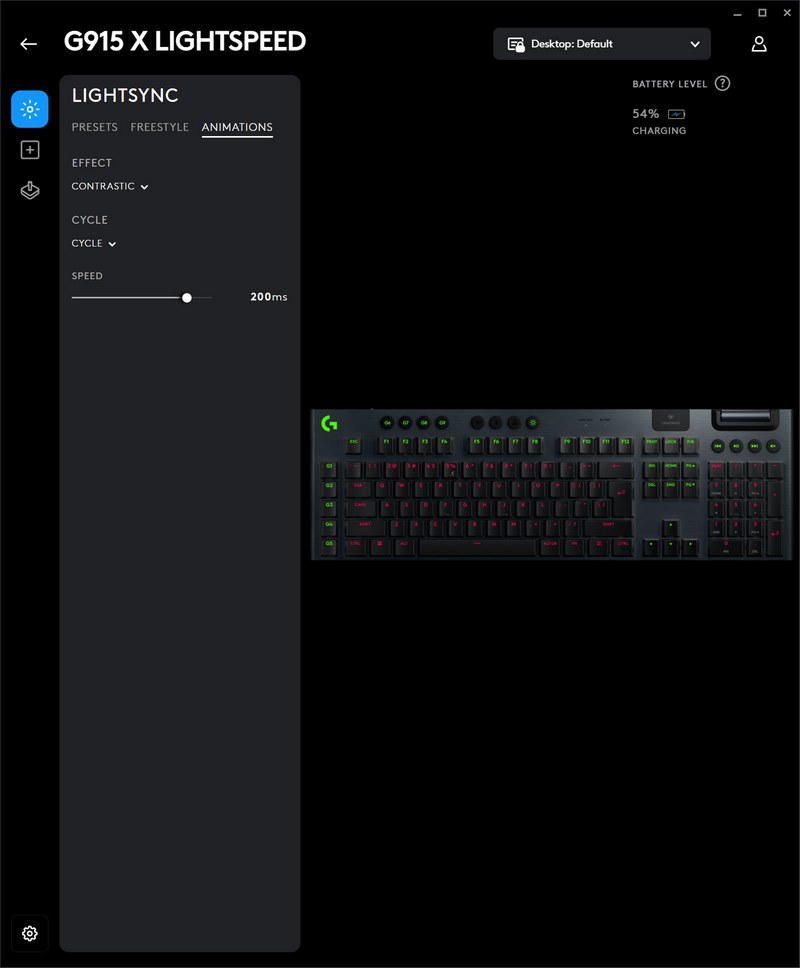Expand the Desktop: Default profile dropdown
800x968 pixels.
tap(602, 44)
